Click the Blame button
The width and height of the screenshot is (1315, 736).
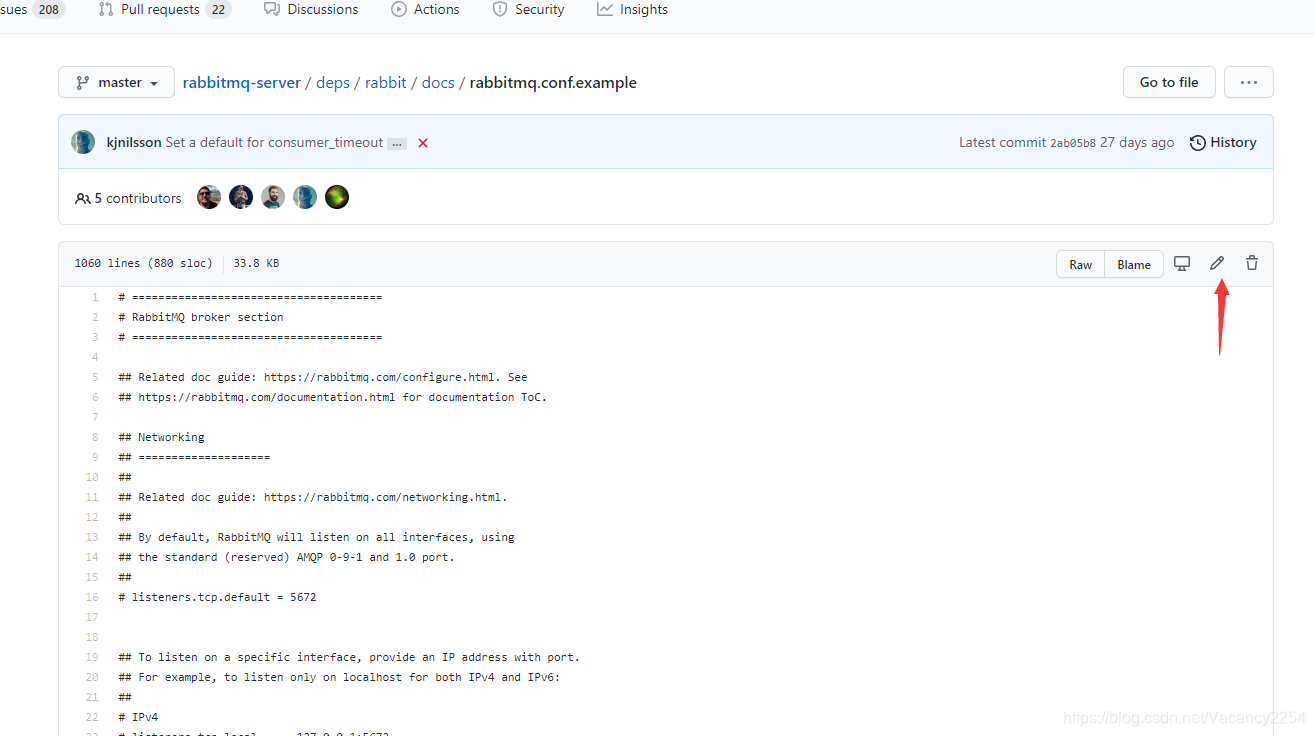tap(1134, 264)
